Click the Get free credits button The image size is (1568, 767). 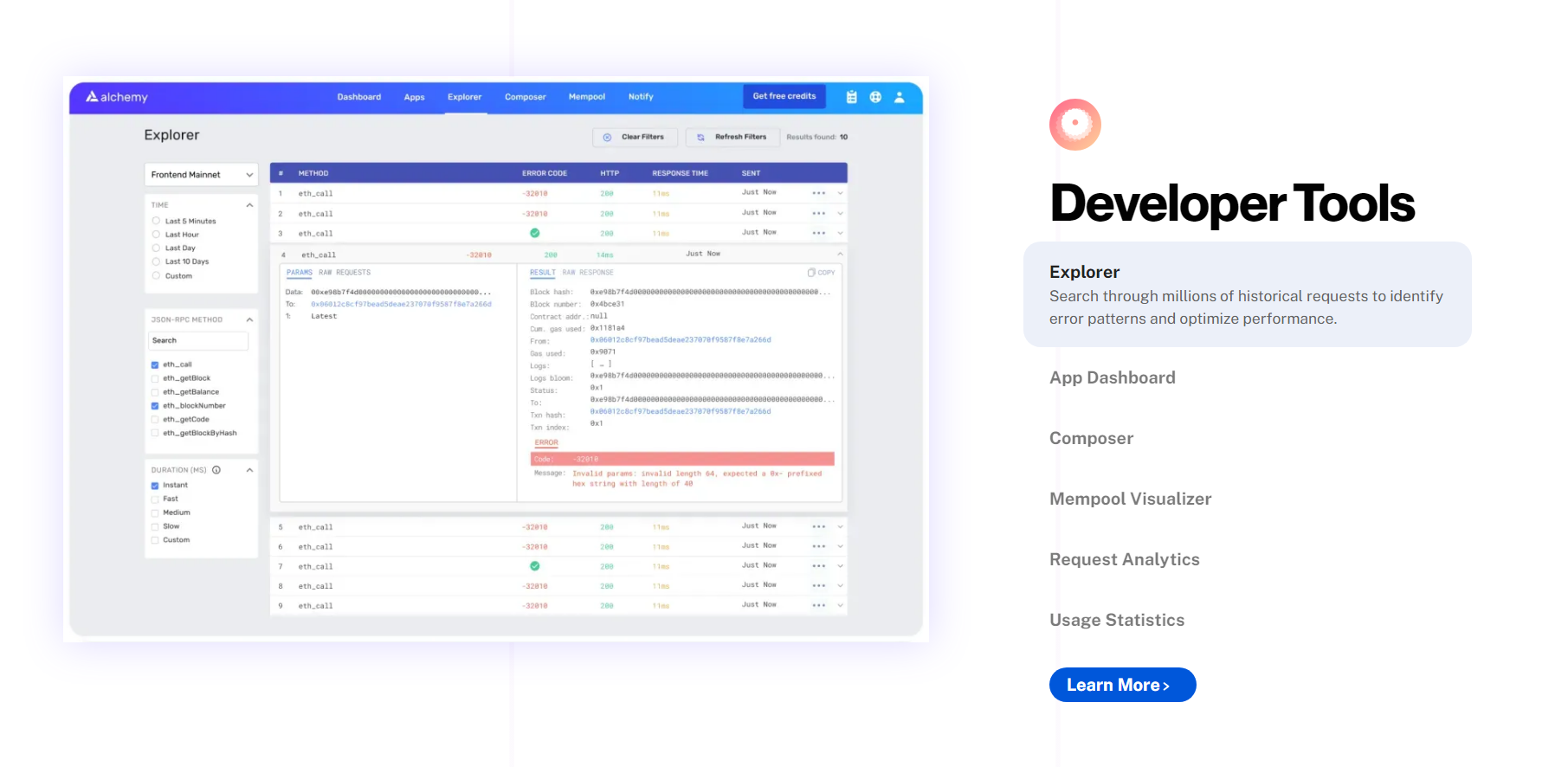point(784,96)
